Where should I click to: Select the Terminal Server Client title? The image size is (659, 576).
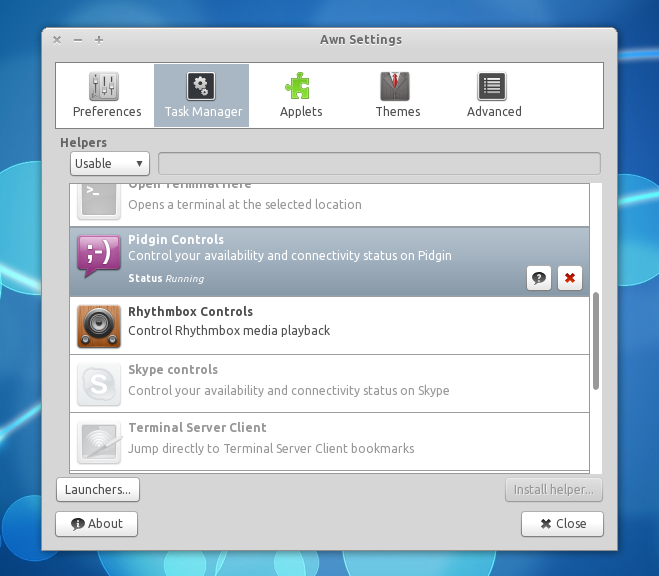197,428
